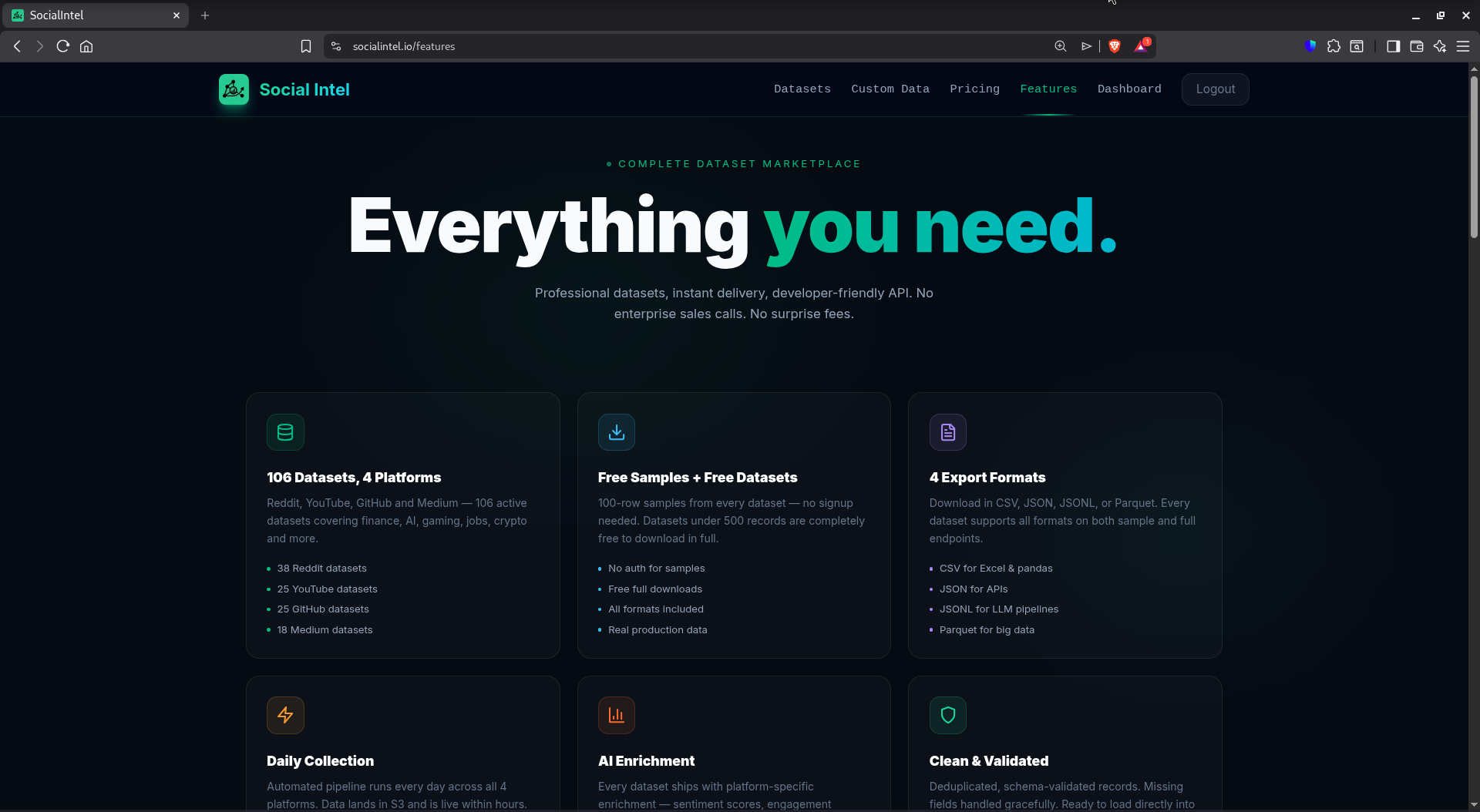This screenshot has height=812, width=1480.
Task: Open Brave Rewards with the notification badge
Action: (x=1141, y=46)
